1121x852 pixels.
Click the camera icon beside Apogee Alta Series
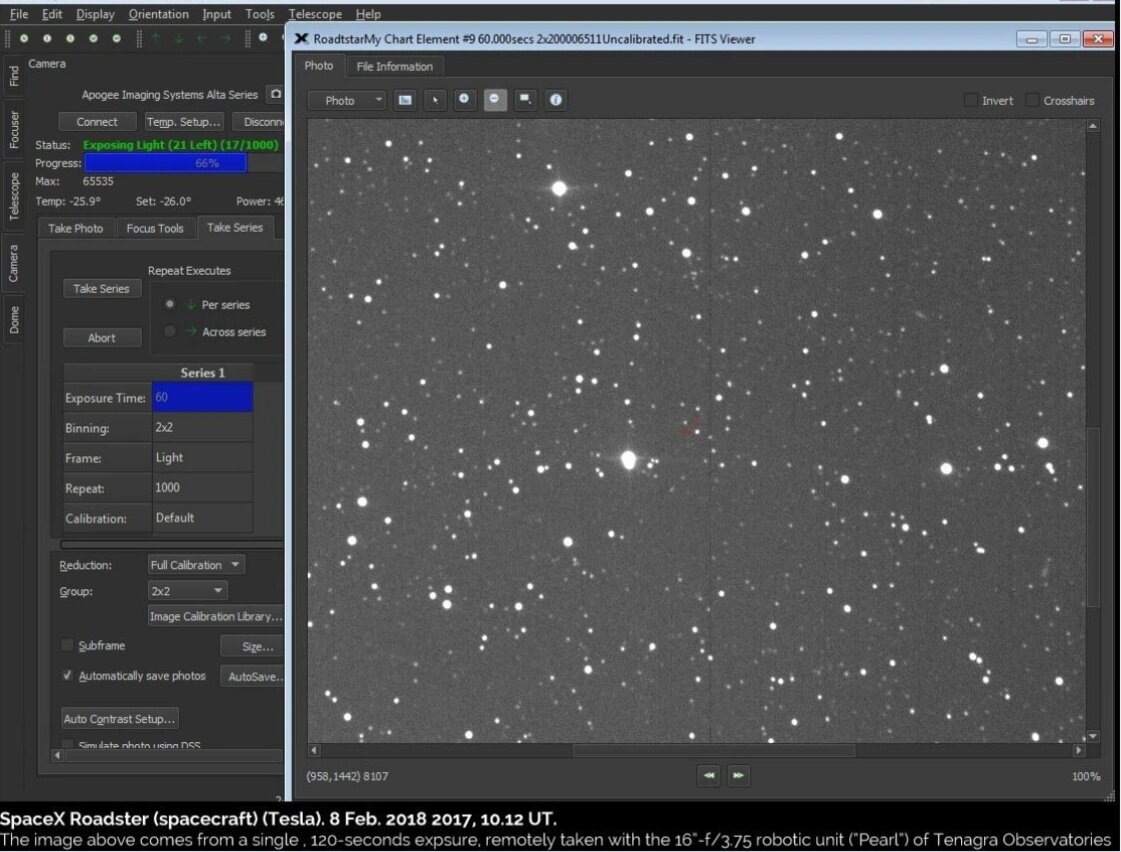click(x=275, y=94)
